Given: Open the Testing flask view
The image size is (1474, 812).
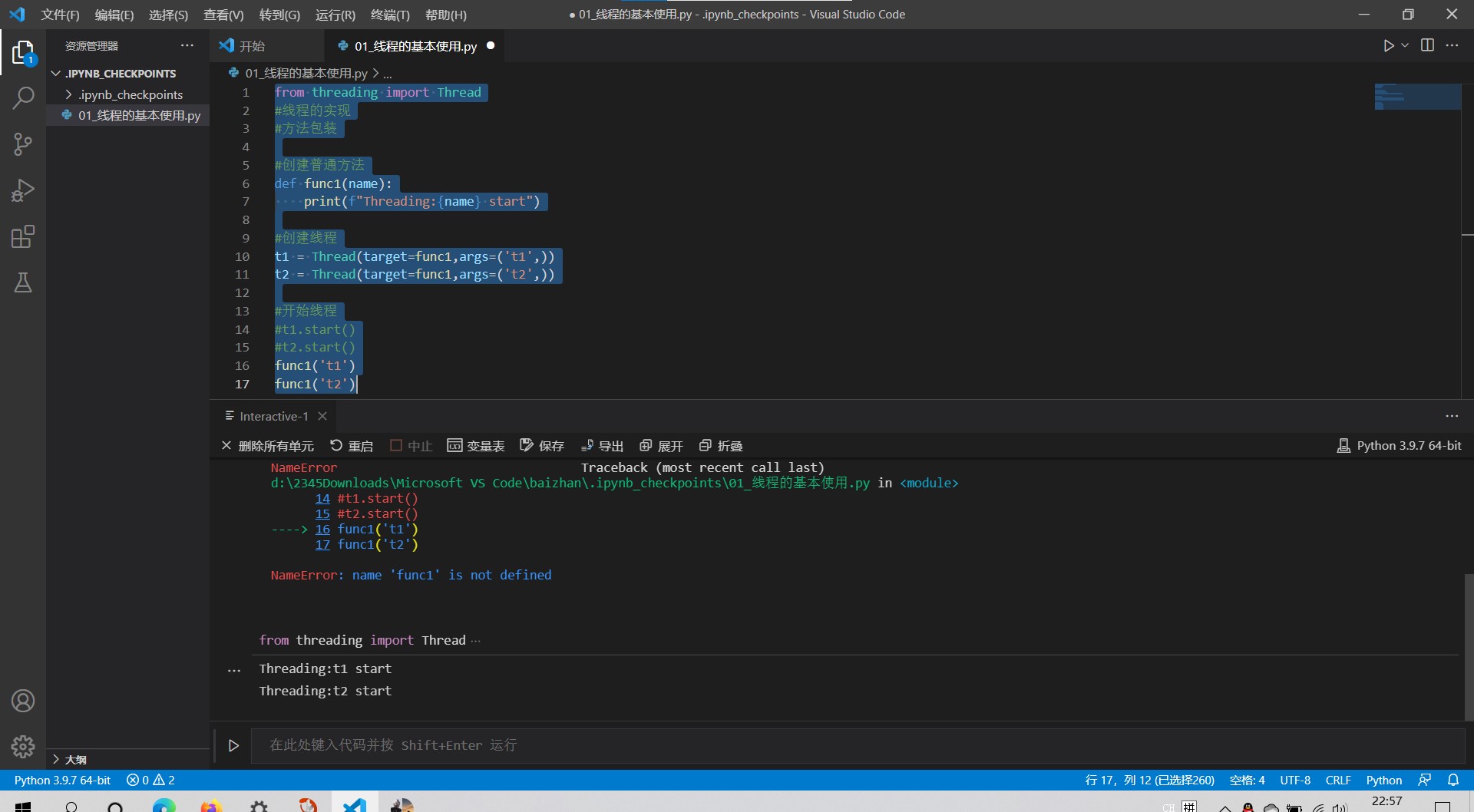Looking at the screenshot, I should [x=23, y=282].
